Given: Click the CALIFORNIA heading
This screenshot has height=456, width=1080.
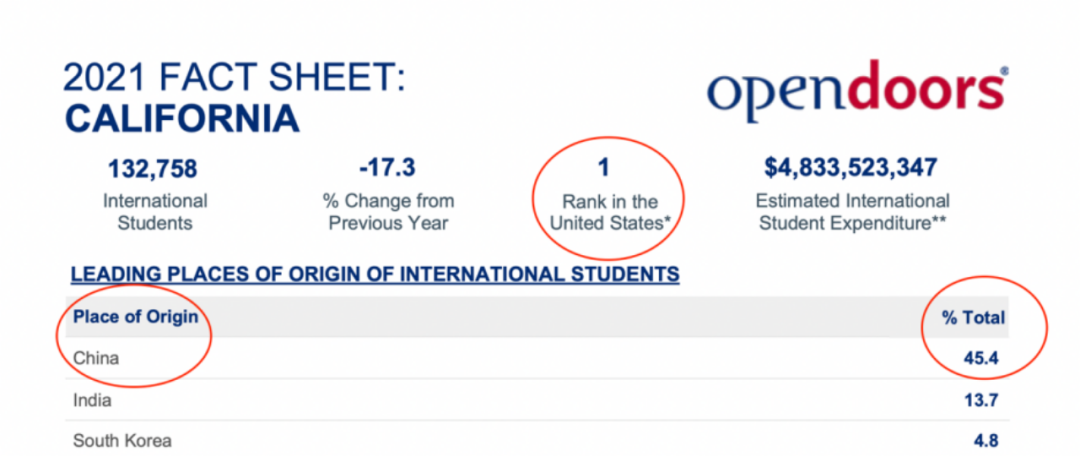Looking at the screenshot, I should pyautogui.click(x=183, y=119).
